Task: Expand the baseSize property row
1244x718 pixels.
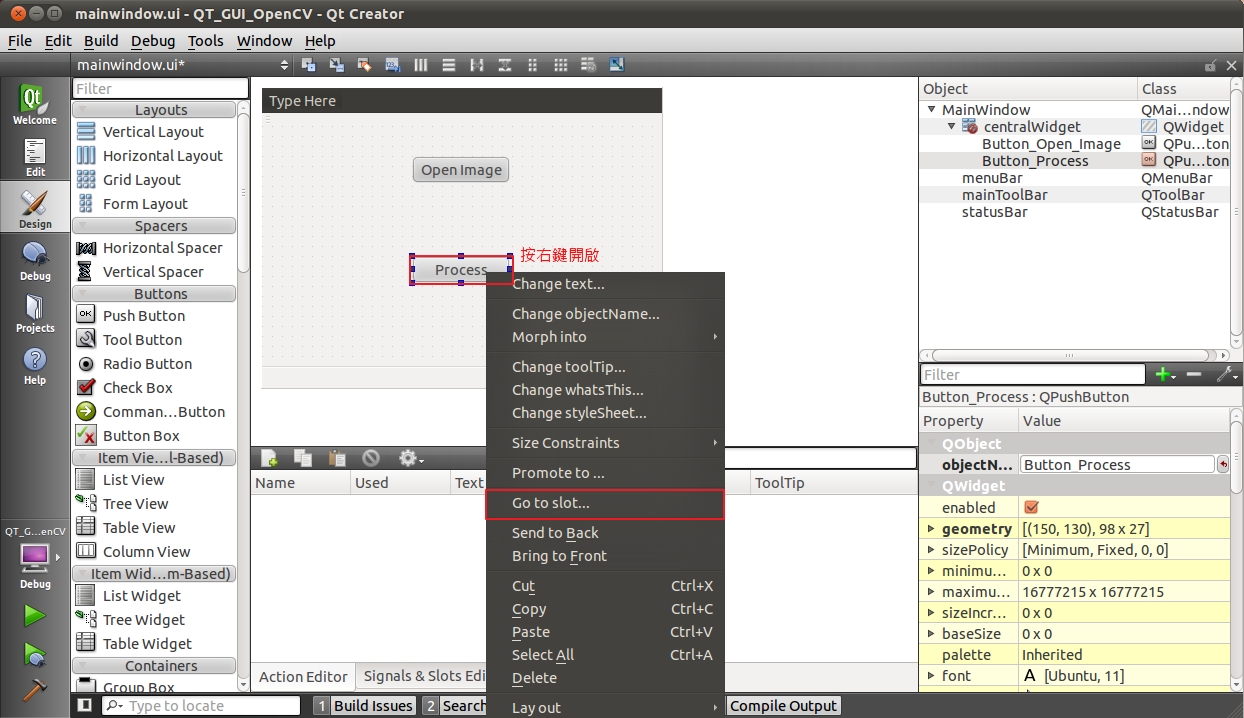Action: [x=932, y=634]
